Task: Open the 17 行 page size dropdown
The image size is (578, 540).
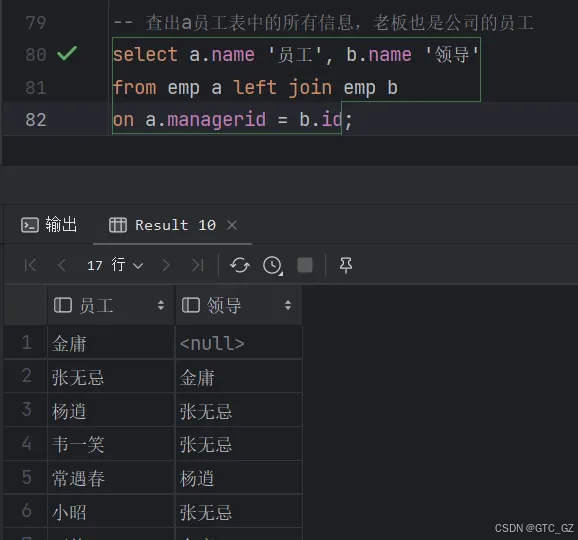Action: click(x=115, y=265)
